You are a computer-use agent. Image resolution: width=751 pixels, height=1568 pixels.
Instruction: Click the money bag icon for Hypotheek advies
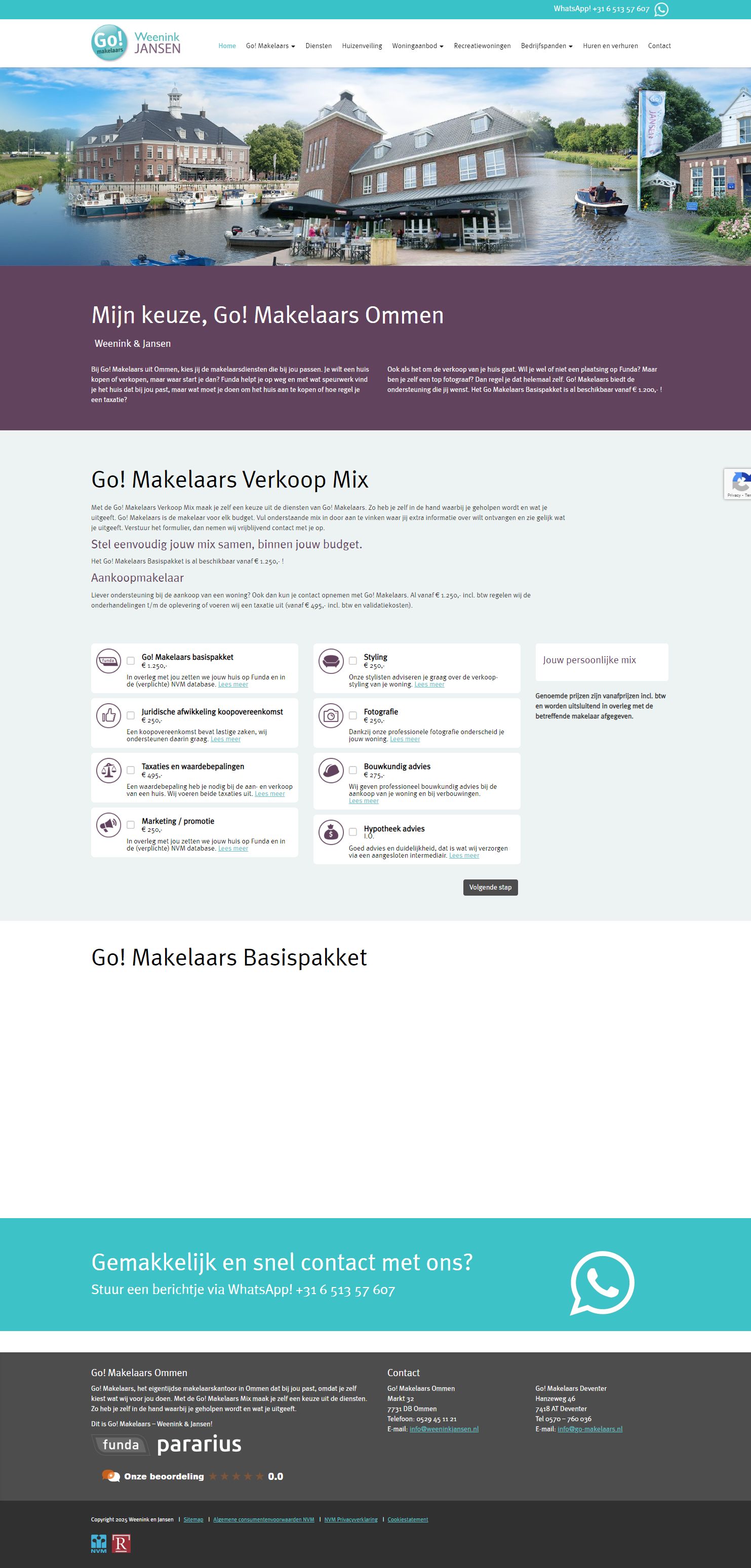331,833
